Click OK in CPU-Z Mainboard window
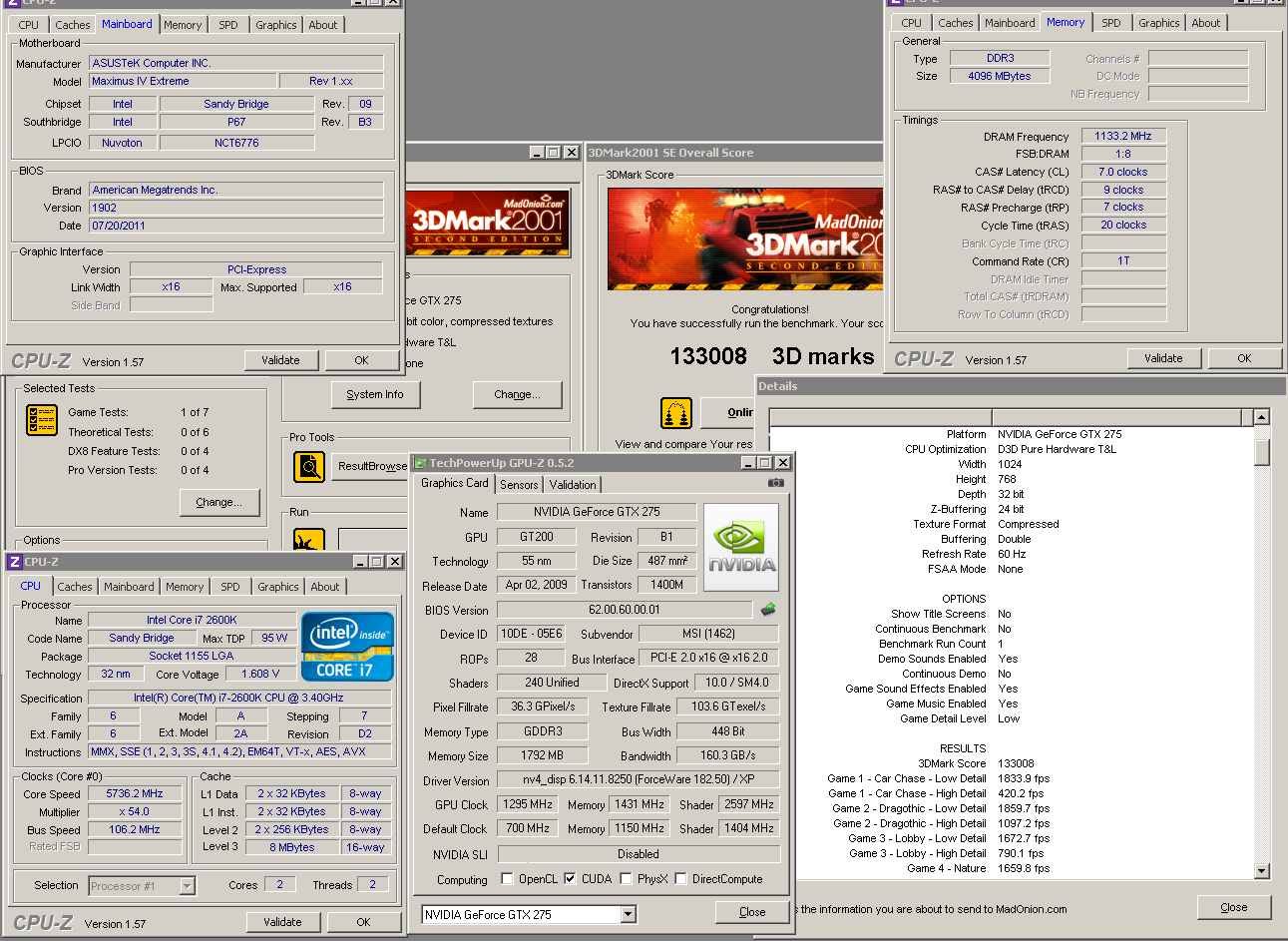Screen dimensions: 1288x941 pos(361,360)
